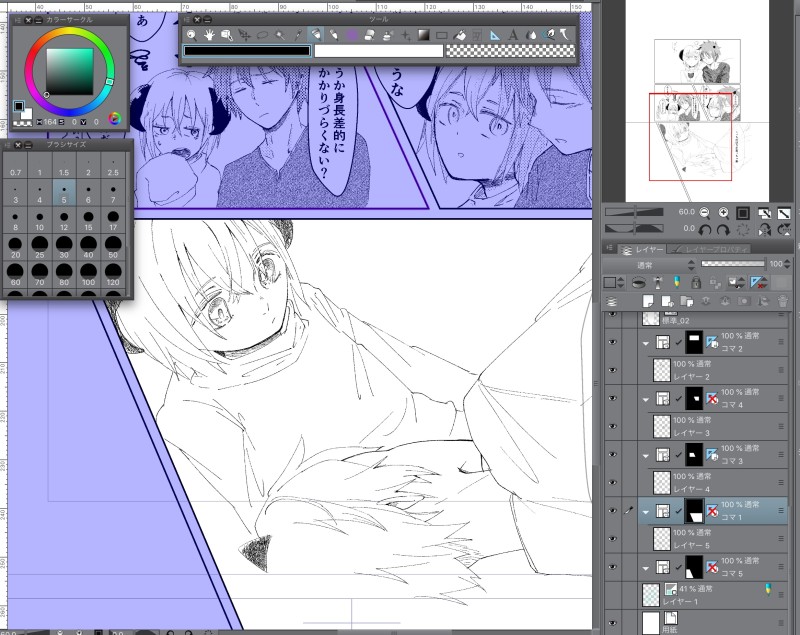Screen dimensions: 800x635
Task: Select the Blend water drop tool
Action: coord(531,35)
